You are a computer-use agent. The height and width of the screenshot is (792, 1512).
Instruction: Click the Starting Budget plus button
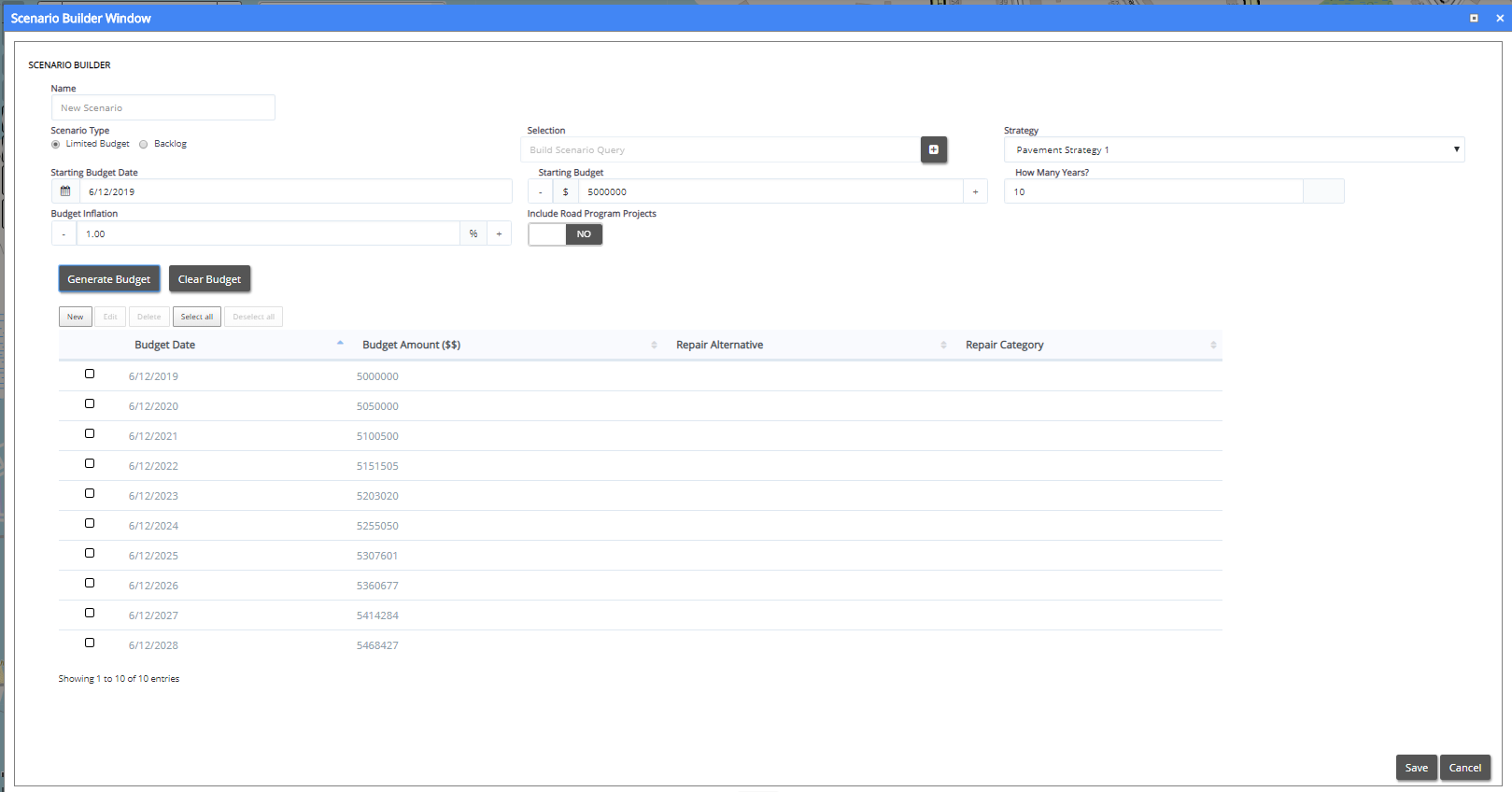click(975, 191)
